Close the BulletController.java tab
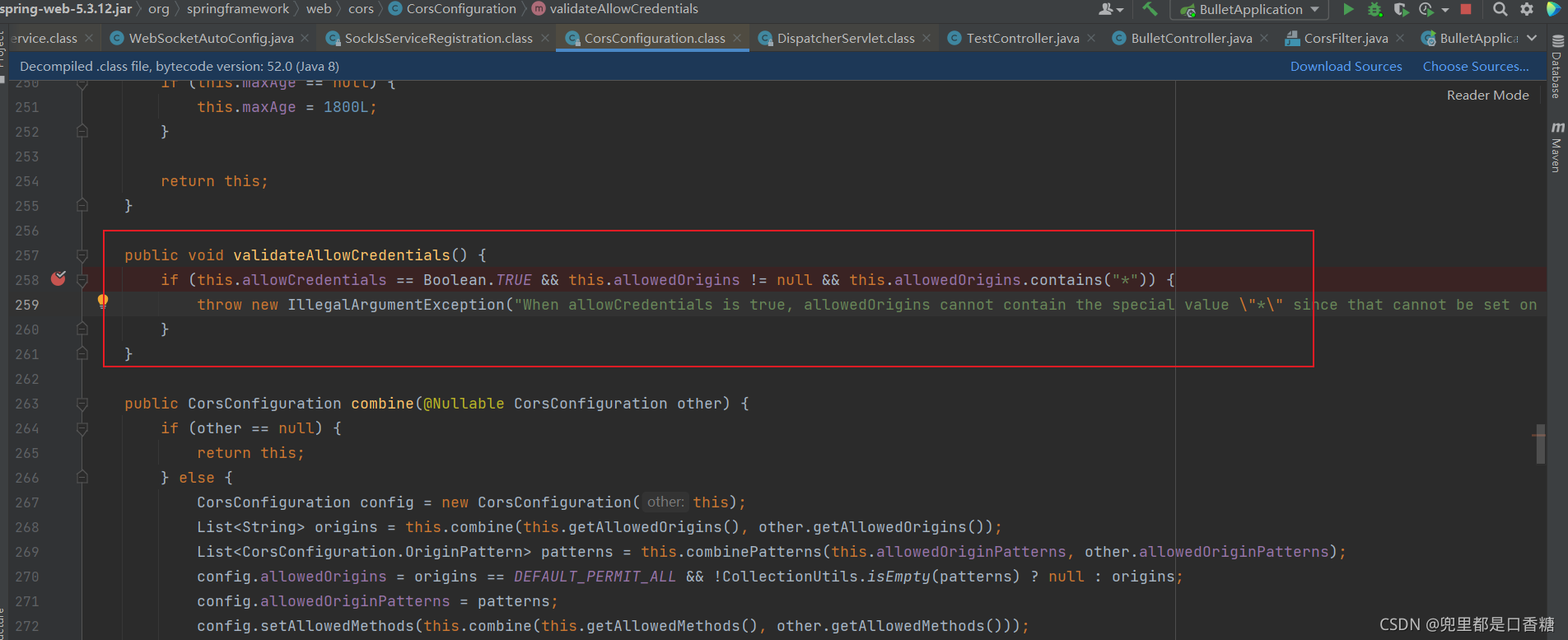 coord(1264,38)
